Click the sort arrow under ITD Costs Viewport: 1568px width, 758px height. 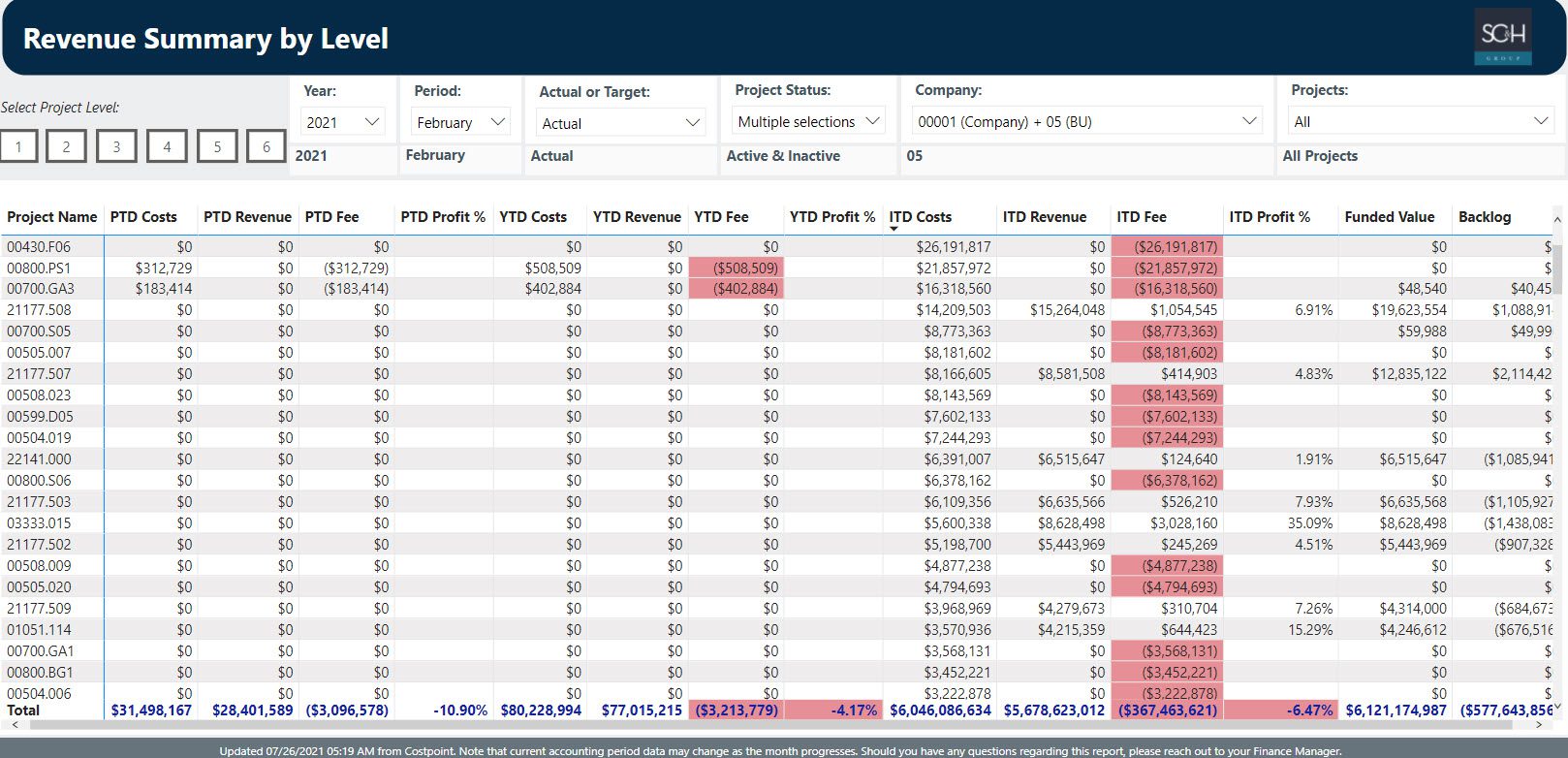click(894, 230)
